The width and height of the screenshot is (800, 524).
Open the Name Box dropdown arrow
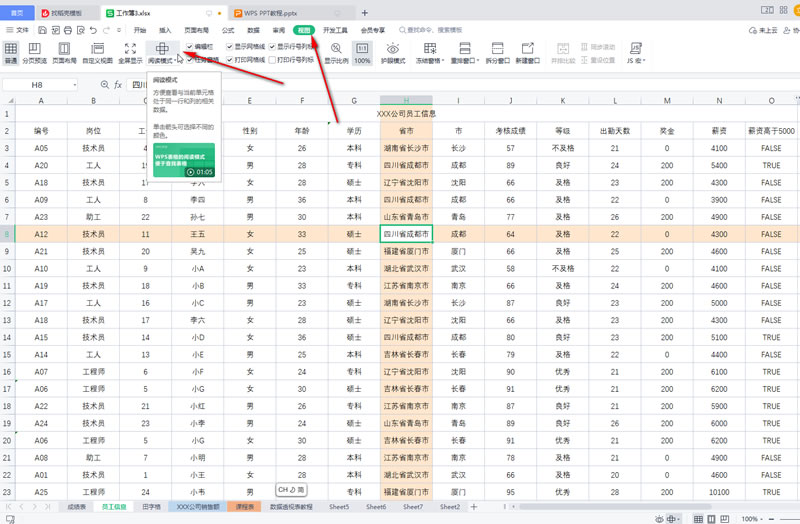tap(75, 85)
